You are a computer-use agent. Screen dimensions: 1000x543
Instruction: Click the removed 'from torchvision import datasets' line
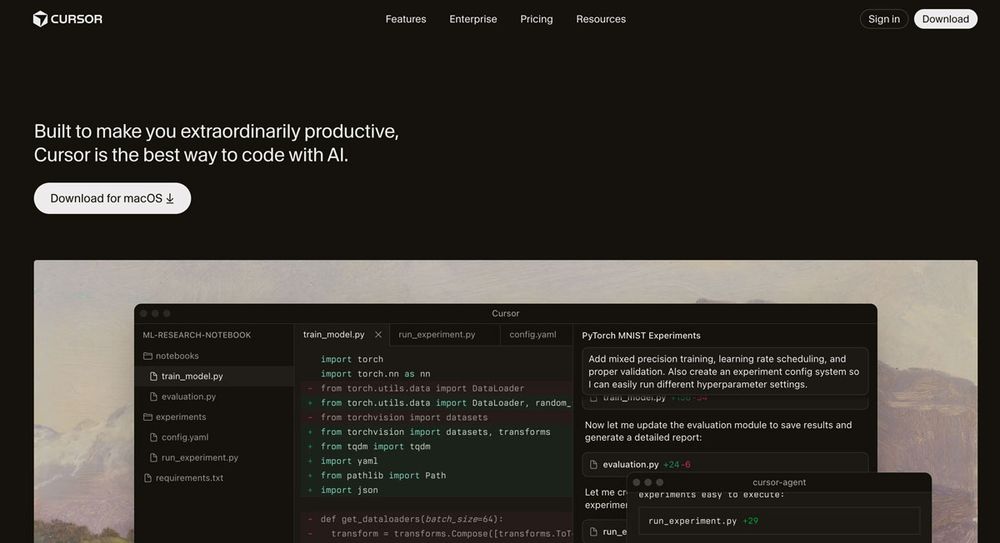[404, 417]
